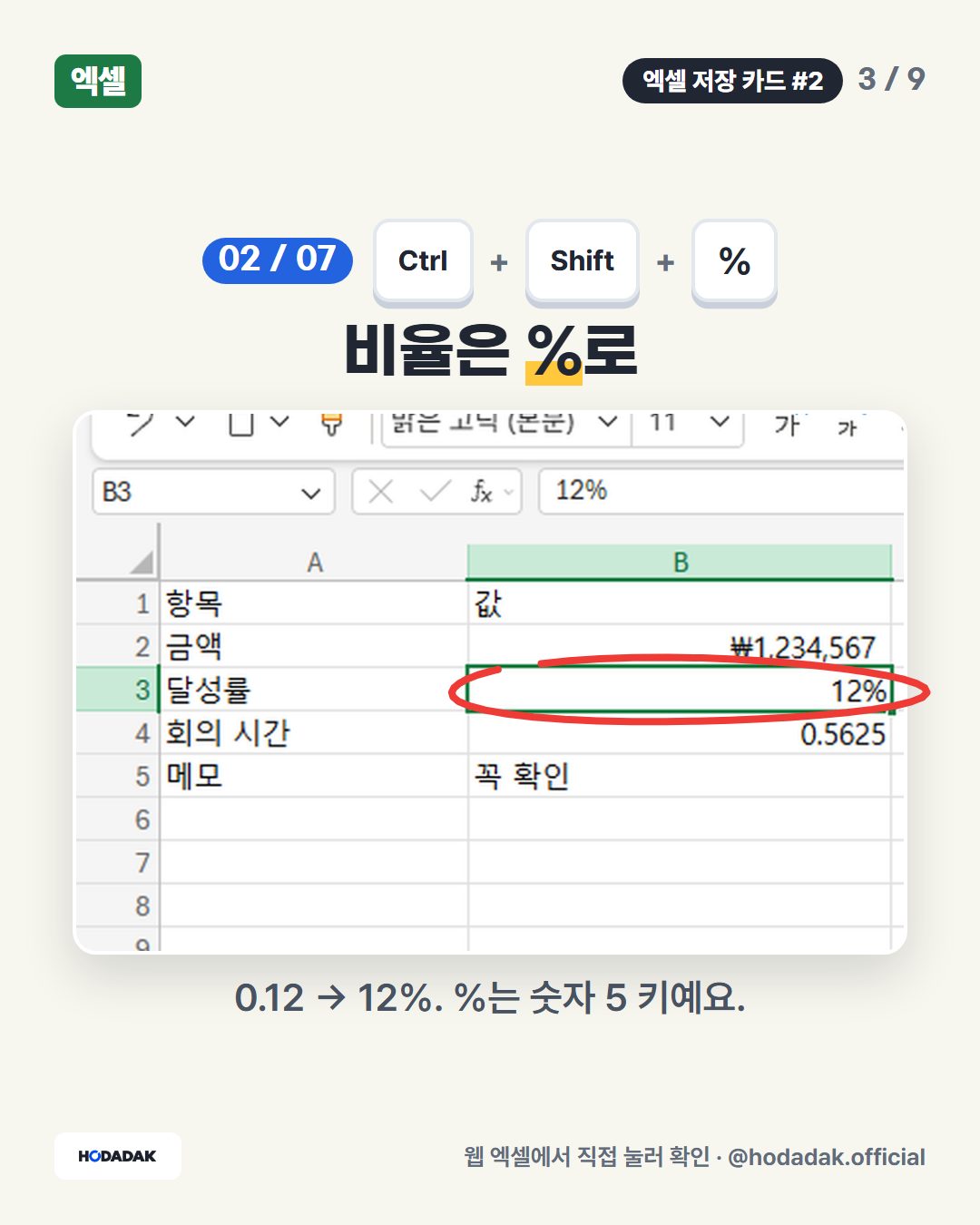Click the increase font size 가 icon
Screen dimensions: 980x1225
788,425
